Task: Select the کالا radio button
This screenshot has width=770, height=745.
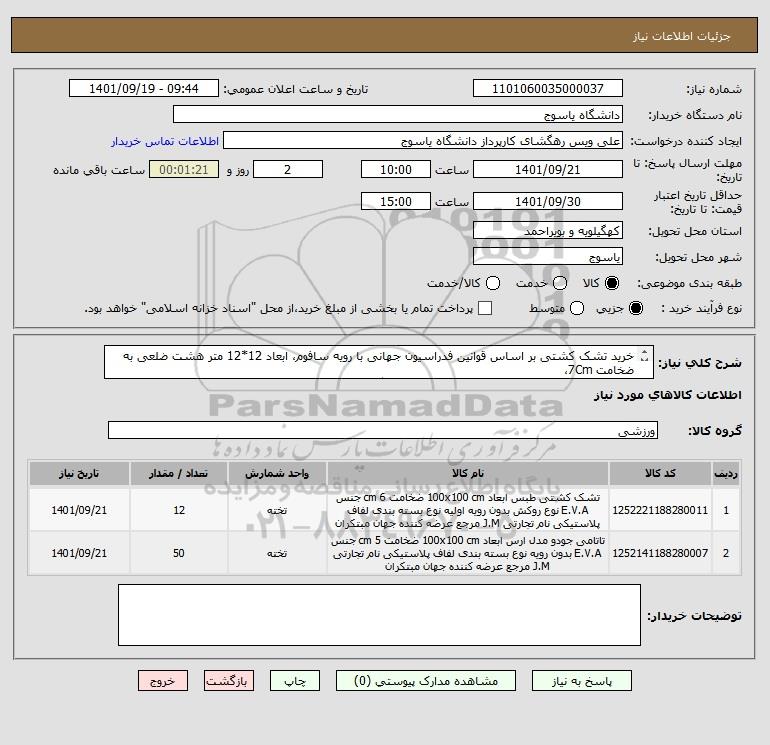Action: [x=612, y=283]
